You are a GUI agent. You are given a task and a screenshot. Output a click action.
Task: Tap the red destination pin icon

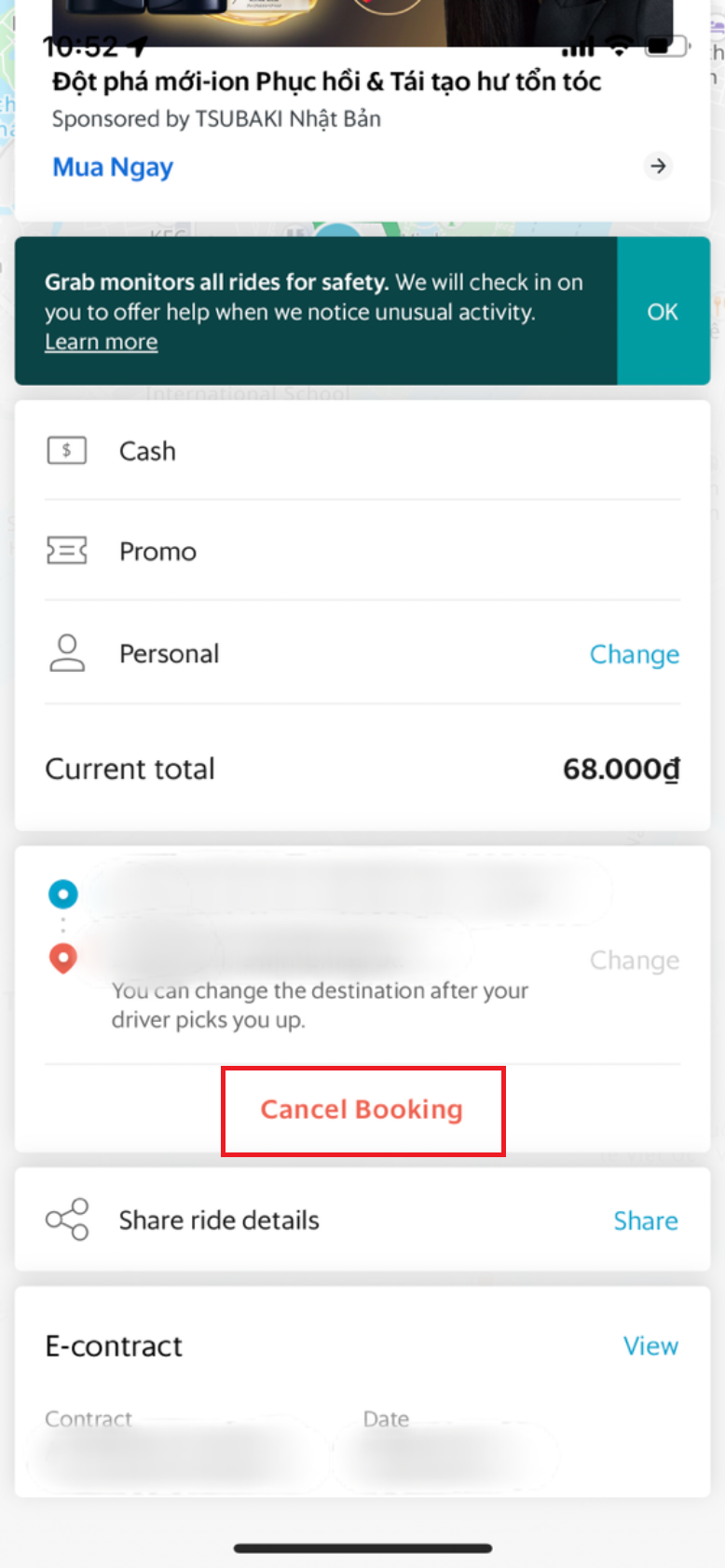tap(63, 958)
